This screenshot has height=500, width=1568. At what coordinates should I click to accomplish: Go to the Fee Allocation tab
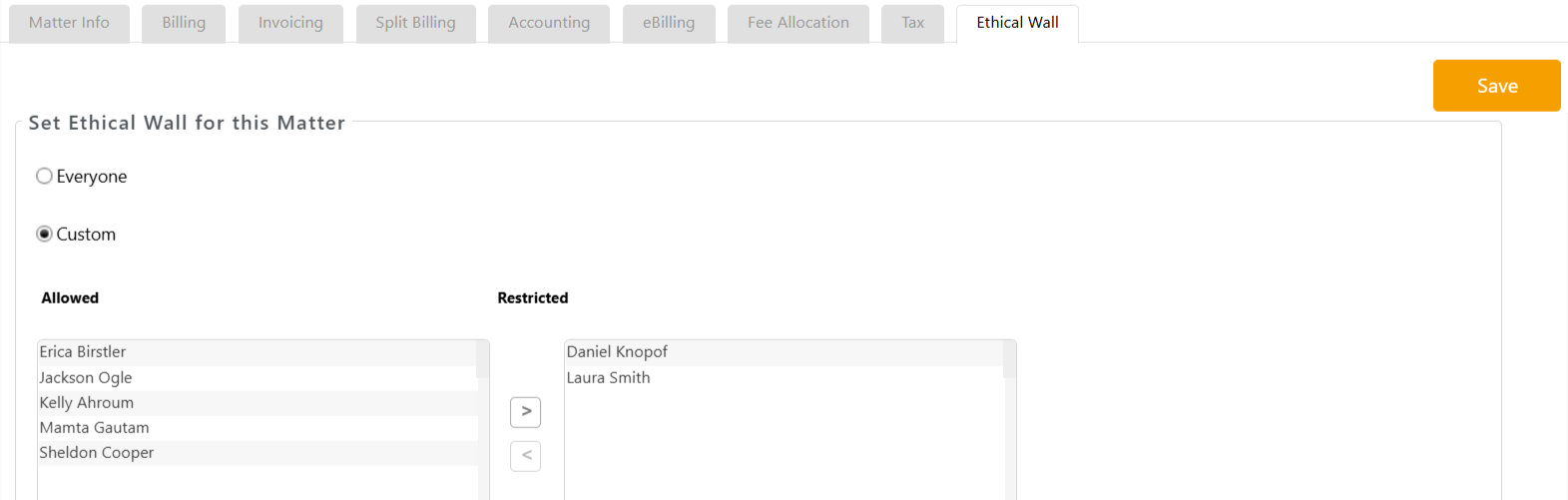coord(798,23)
